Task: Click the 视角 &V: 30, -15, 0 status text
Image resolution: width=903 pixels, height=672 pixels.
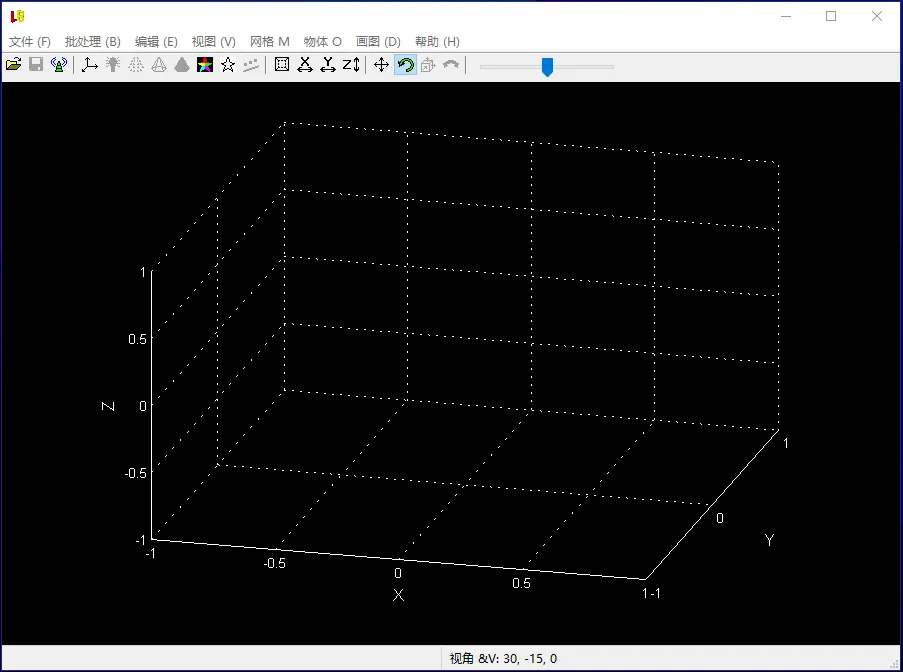Action: pyautogui.click(x=503, y=658)
